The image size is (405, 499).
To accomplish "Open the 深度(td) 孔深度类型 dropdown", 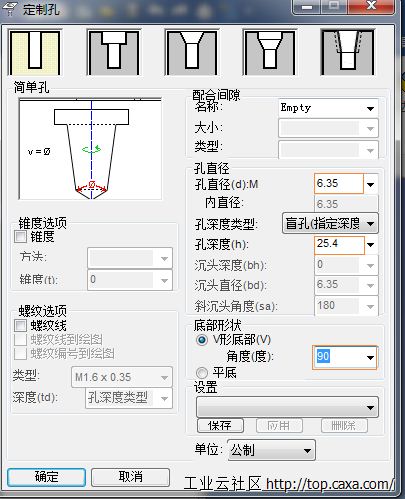I will tap(129, 398).
